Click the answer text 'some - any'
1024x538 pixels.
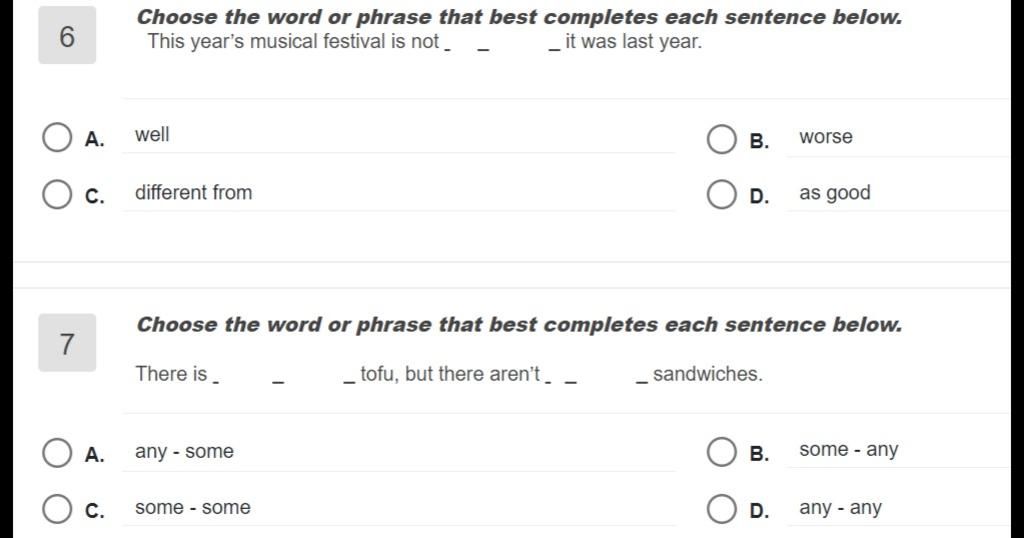[x=849, y=450]
